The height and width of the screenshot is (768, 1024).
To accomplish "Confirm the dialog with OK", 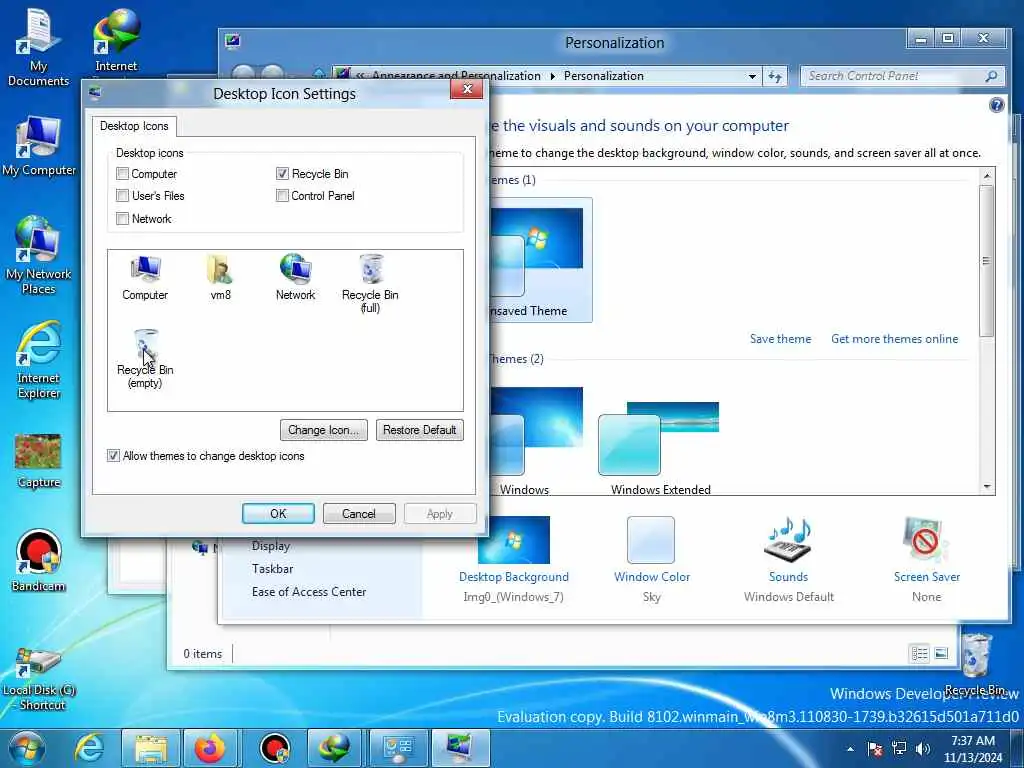I will [x=278, y=513].
